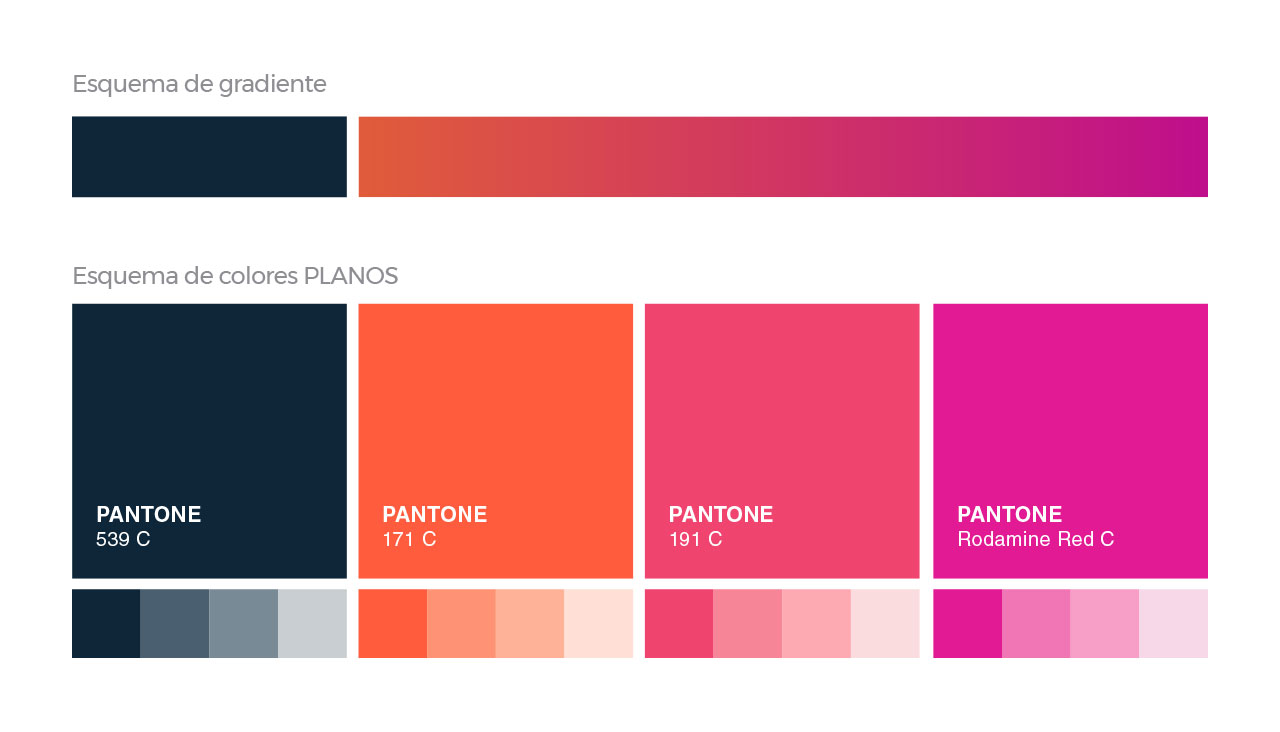The image size is (1280, 732).
Task: Pick the palest peach tint in orange row
Action: tap(599, 624)
